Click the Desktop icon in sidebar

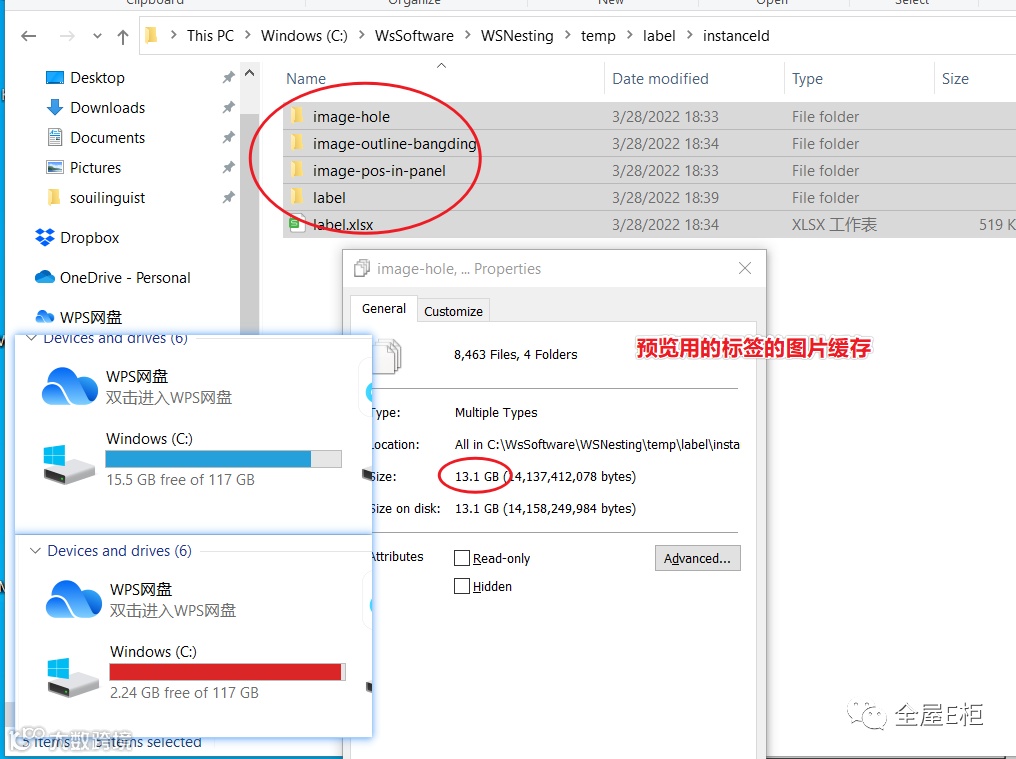(55, 78)
